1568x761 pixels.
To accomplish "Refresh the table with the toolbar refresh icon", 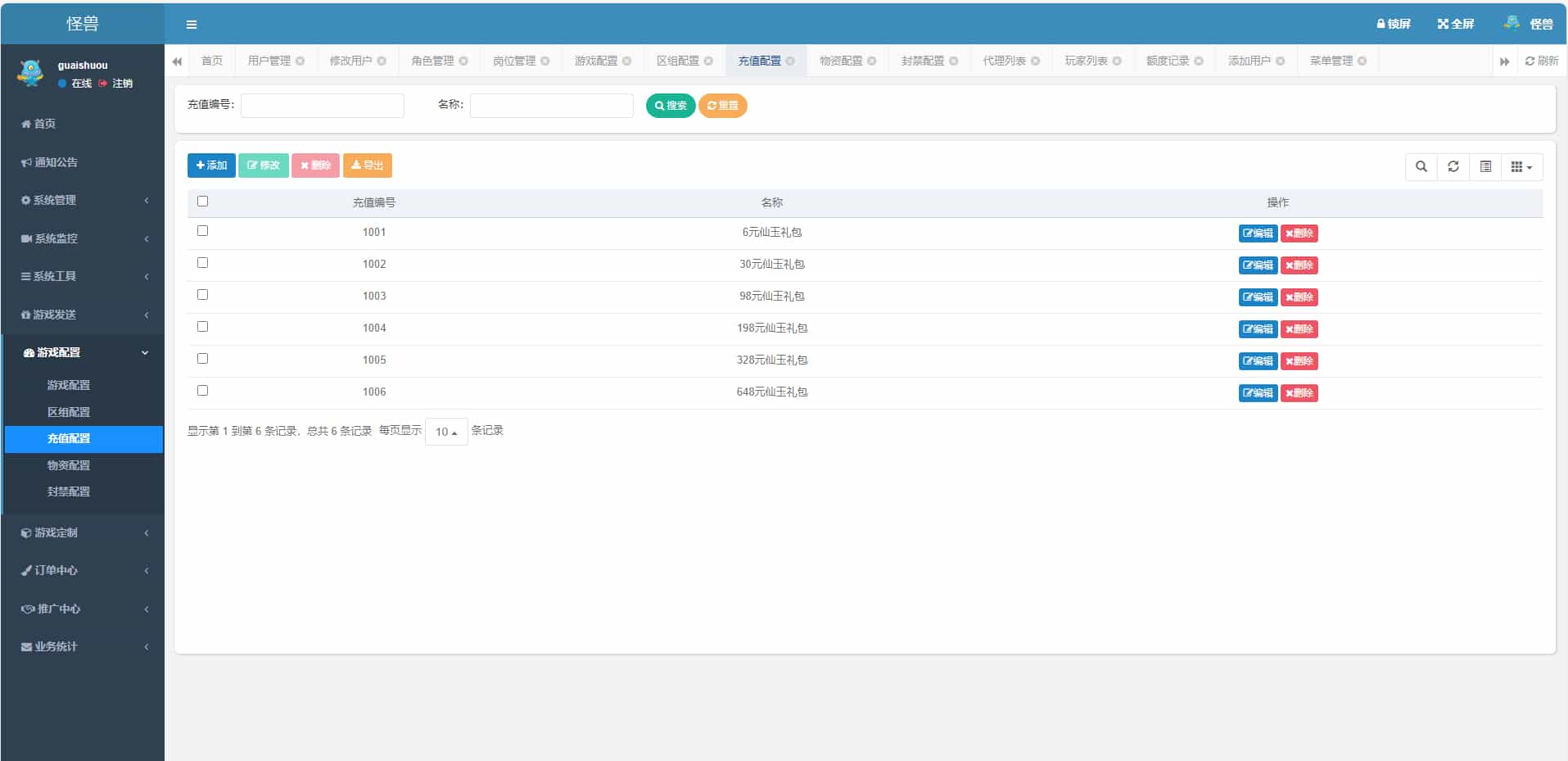I will click(x=1453, y=167).
